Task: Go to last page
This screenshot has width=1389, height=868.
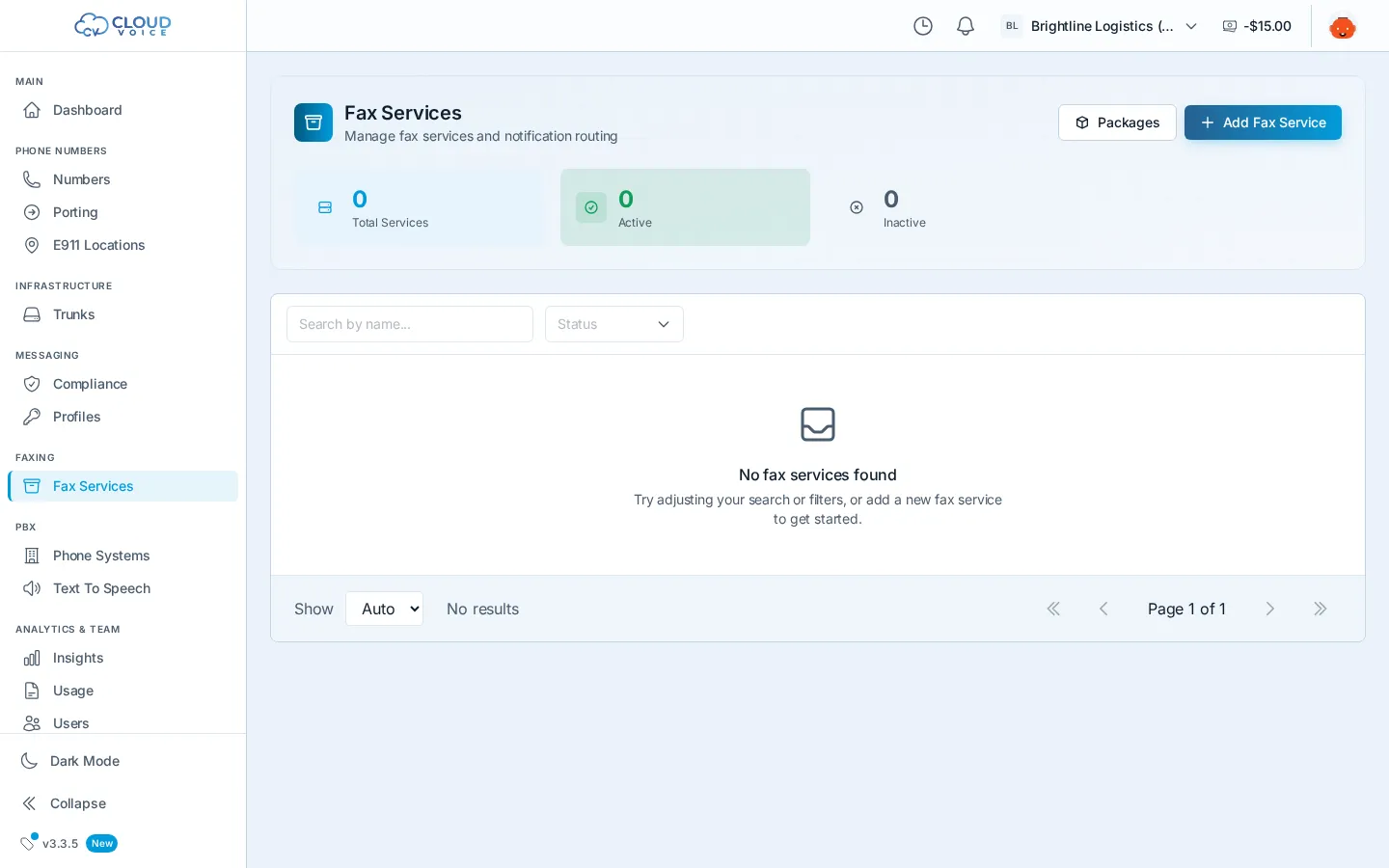Action: click(x=1321, y=609)
